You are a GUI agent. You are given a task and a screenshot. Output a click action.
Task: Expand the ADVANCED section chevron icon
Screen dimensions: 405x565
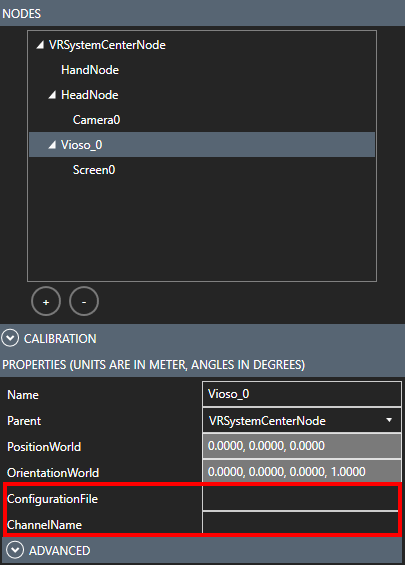tap(15, 550)
